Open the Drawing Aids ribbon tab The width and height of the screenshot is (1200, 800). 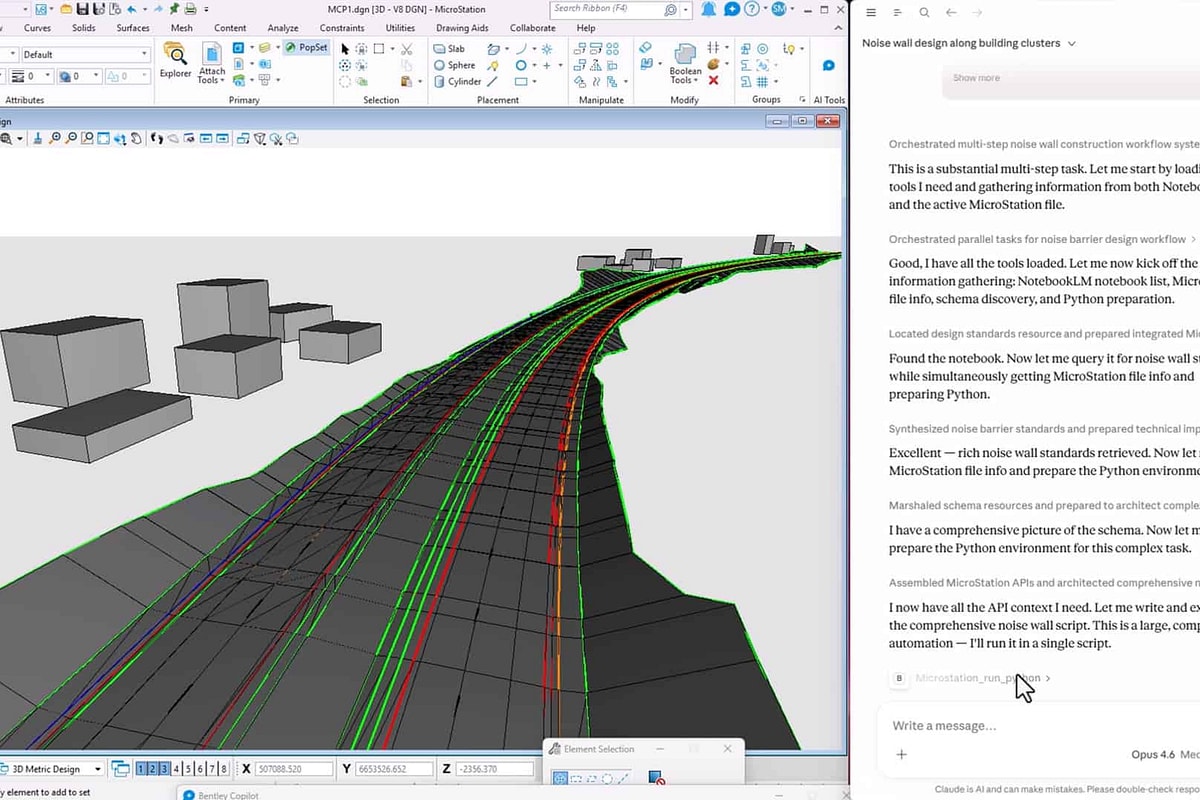pyautogui.click(x=462, y=28)
